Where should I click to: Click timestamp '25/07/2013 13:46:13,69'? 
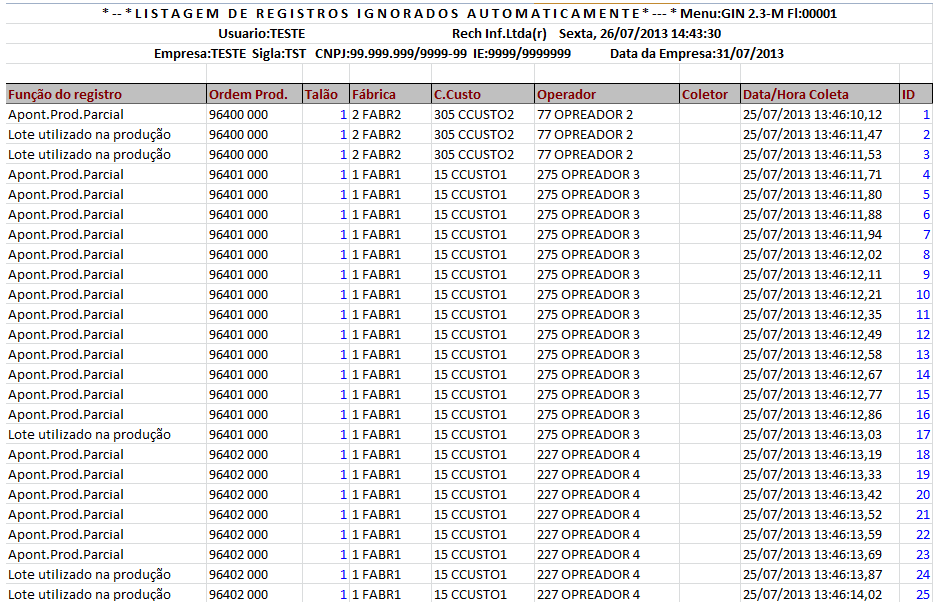pos(812,555)
